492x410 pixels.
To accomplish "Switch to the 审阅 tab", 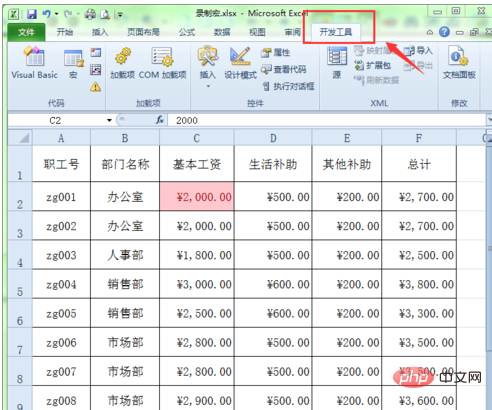I will click(x=293, y=32).
